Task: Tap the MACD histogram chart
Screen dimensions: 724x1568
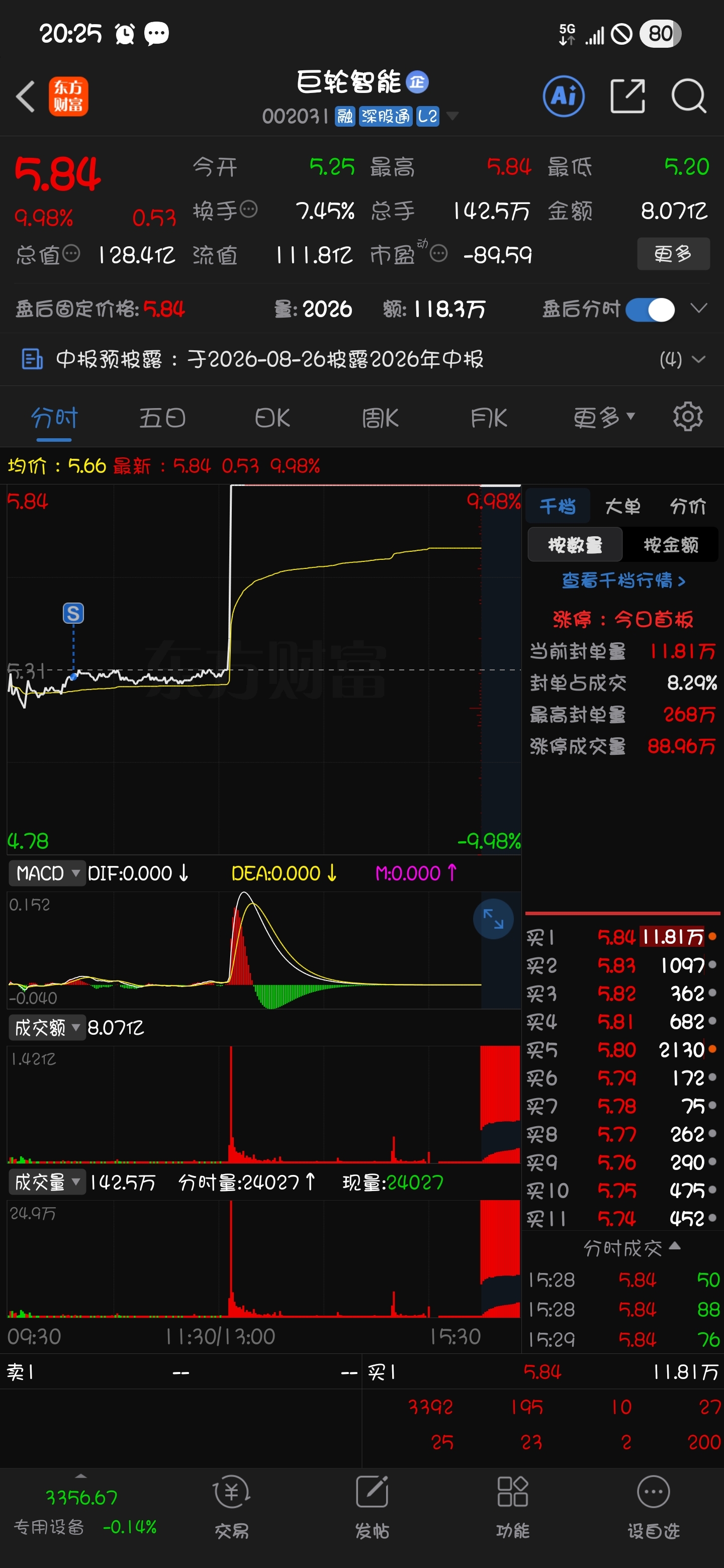Action: click(x=263, y=949)
